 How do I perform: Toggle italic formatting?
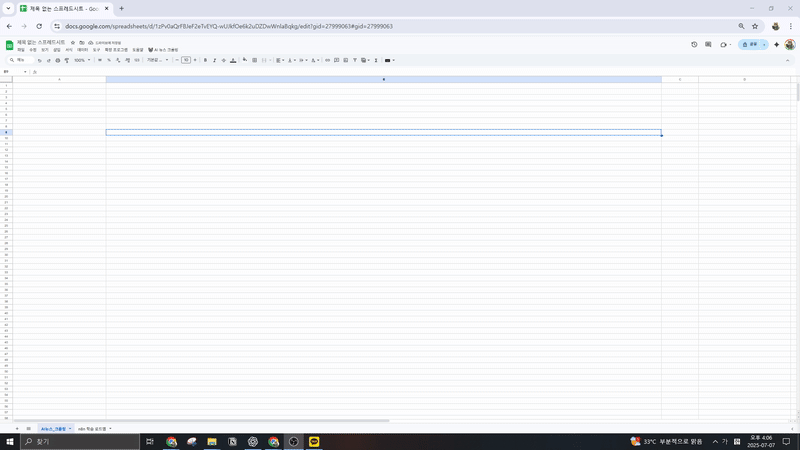215,60
